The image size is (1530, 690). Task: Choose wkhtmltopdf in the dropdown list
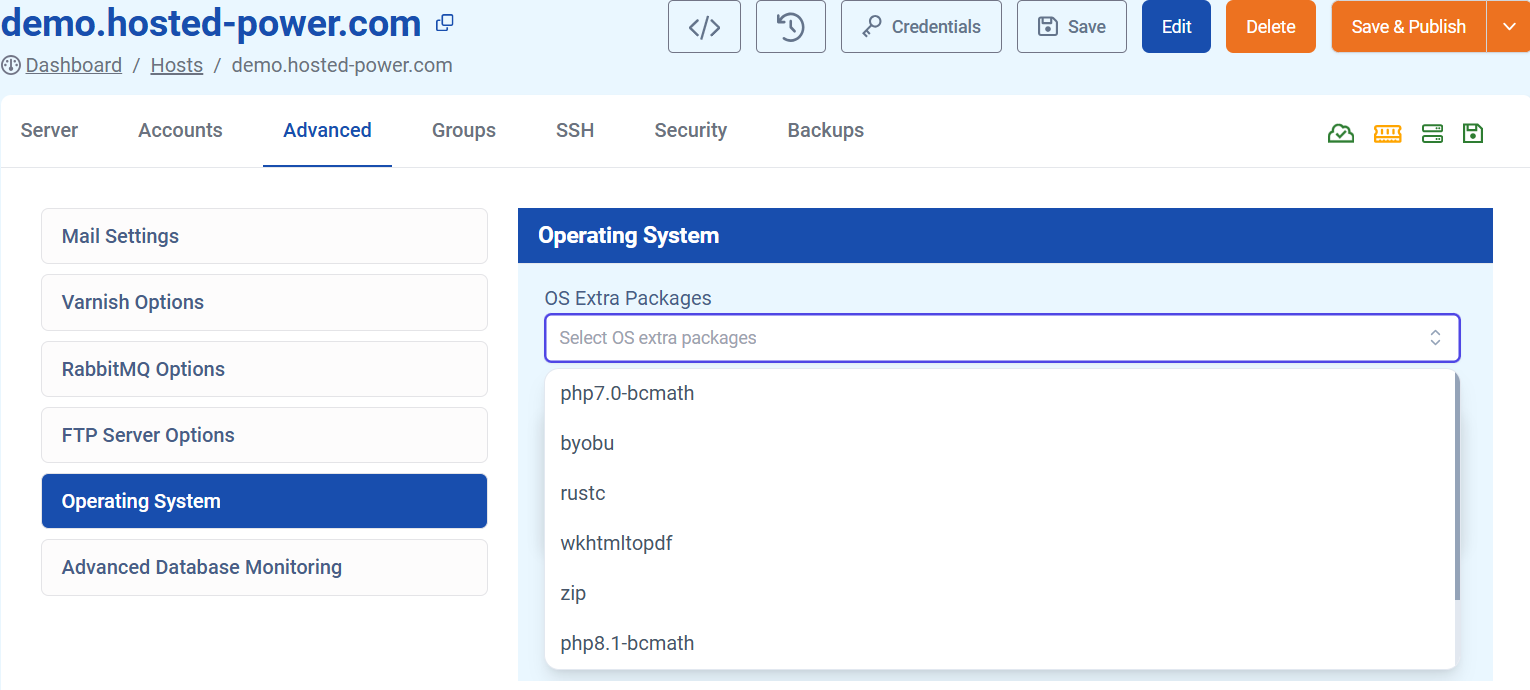pos(616,543)
